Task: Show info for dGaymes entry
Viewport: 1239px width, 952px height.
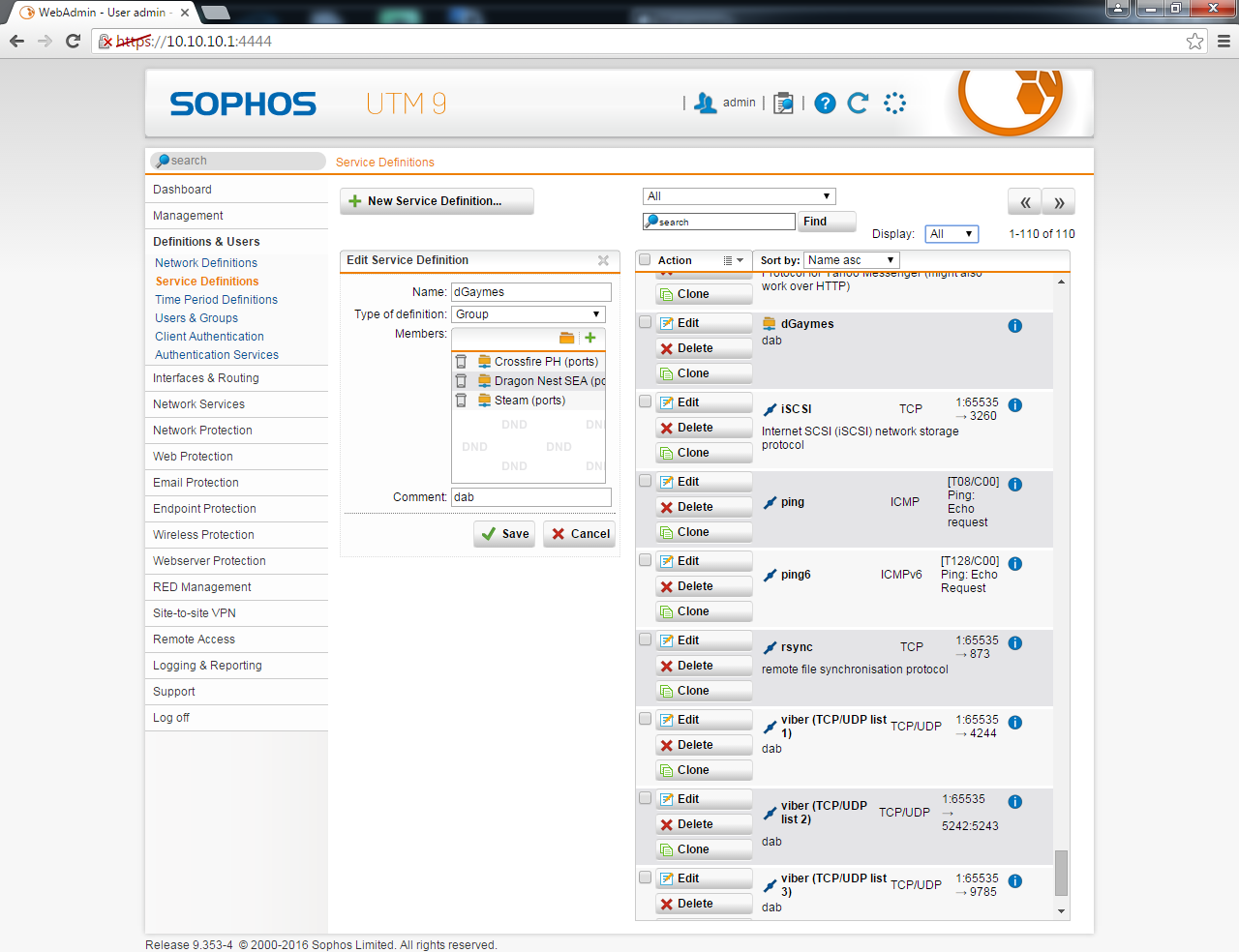Action: [1015, 326]
